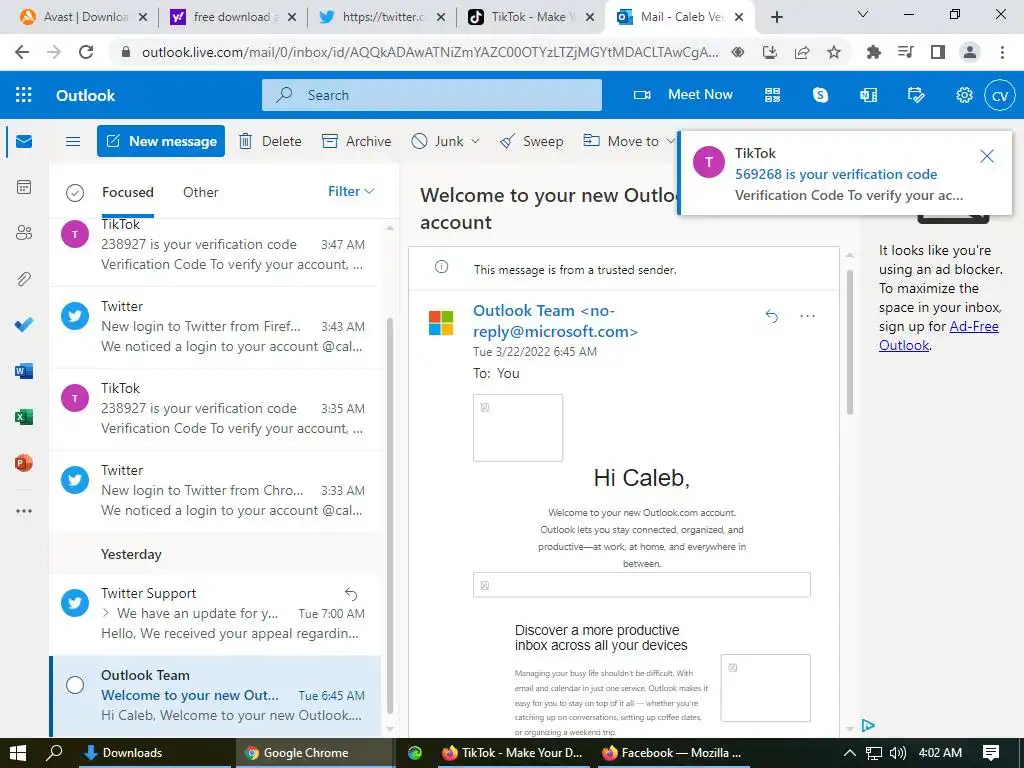The image size is (1024, 768).
Task: Switch to the Other inbox tab
Action: 200,192
